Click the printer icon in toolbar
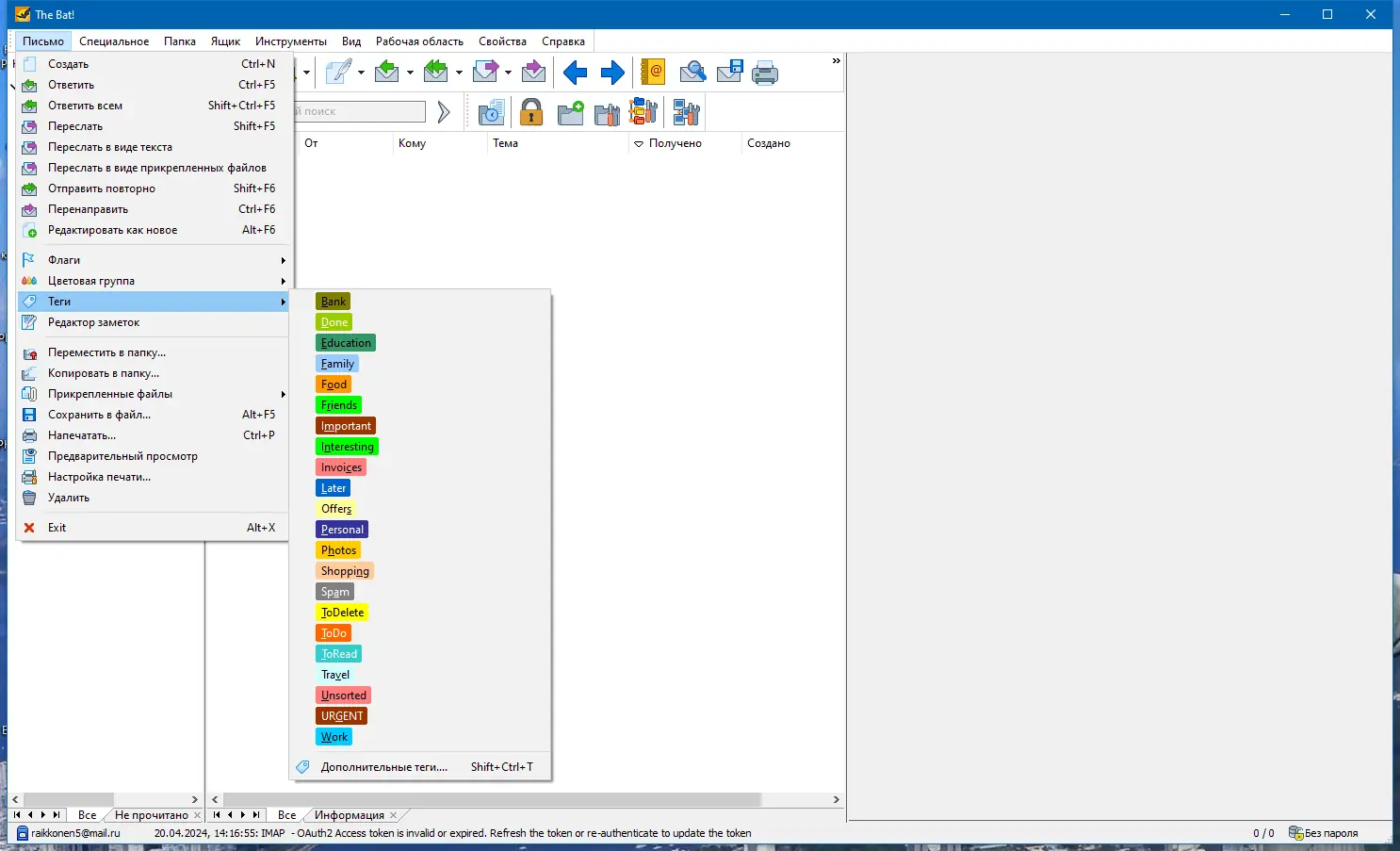Viewport: 1400px width, 851px height. tap(765, 73)
